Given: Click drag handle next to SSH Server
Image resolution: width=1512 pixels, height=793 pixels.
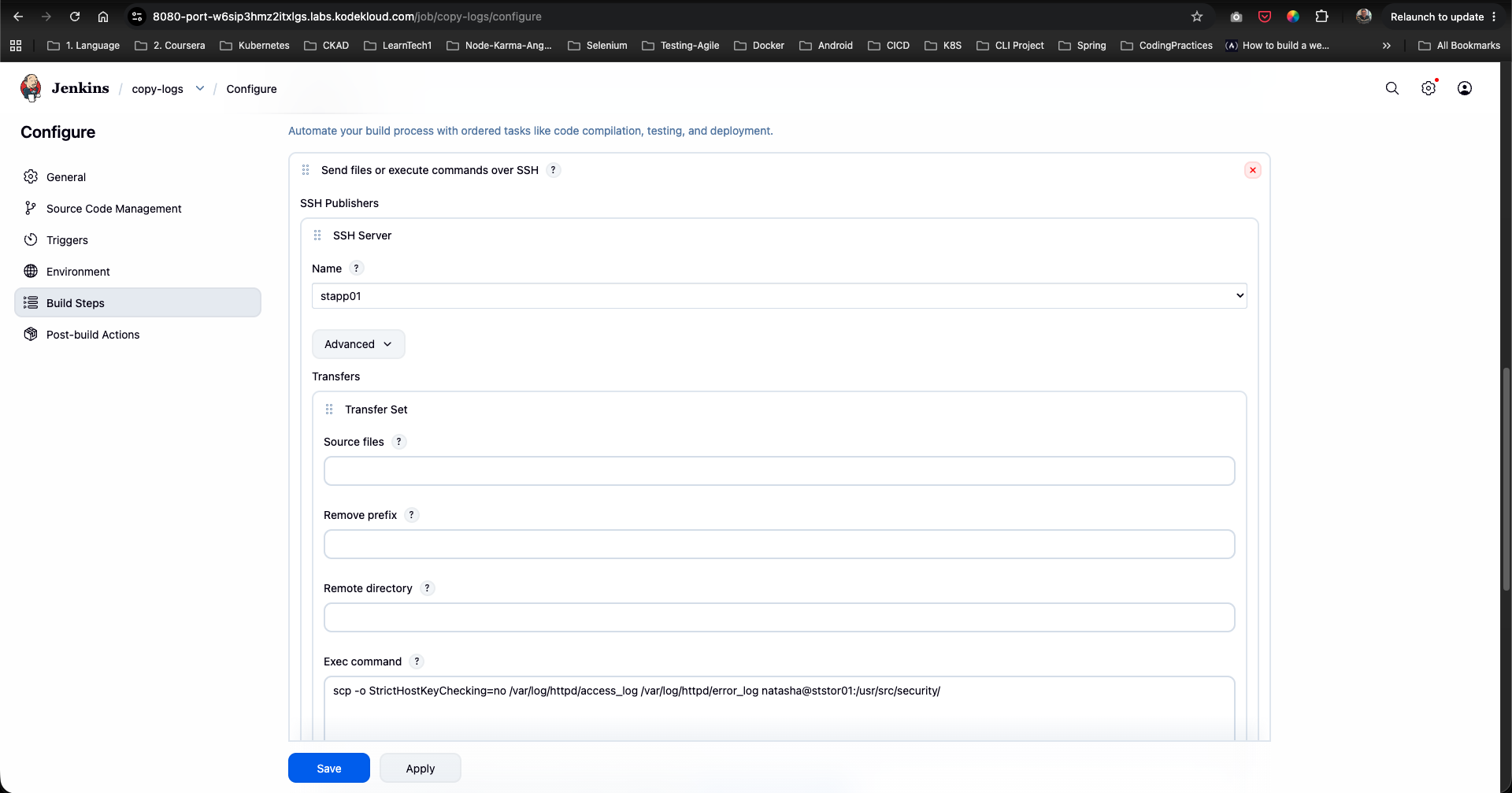Looking at the screenshot, I should (x=317, y=235).
